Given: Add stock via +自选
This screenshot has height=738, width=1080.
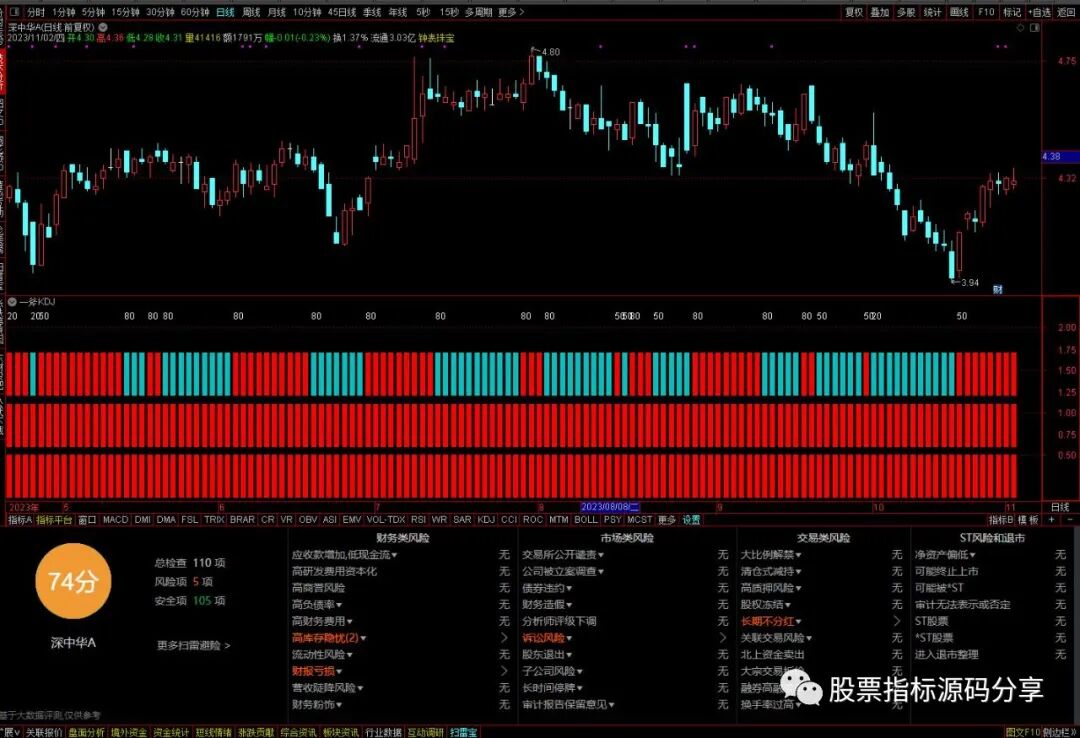Looking at the screenshot, I should (1039, 12).
